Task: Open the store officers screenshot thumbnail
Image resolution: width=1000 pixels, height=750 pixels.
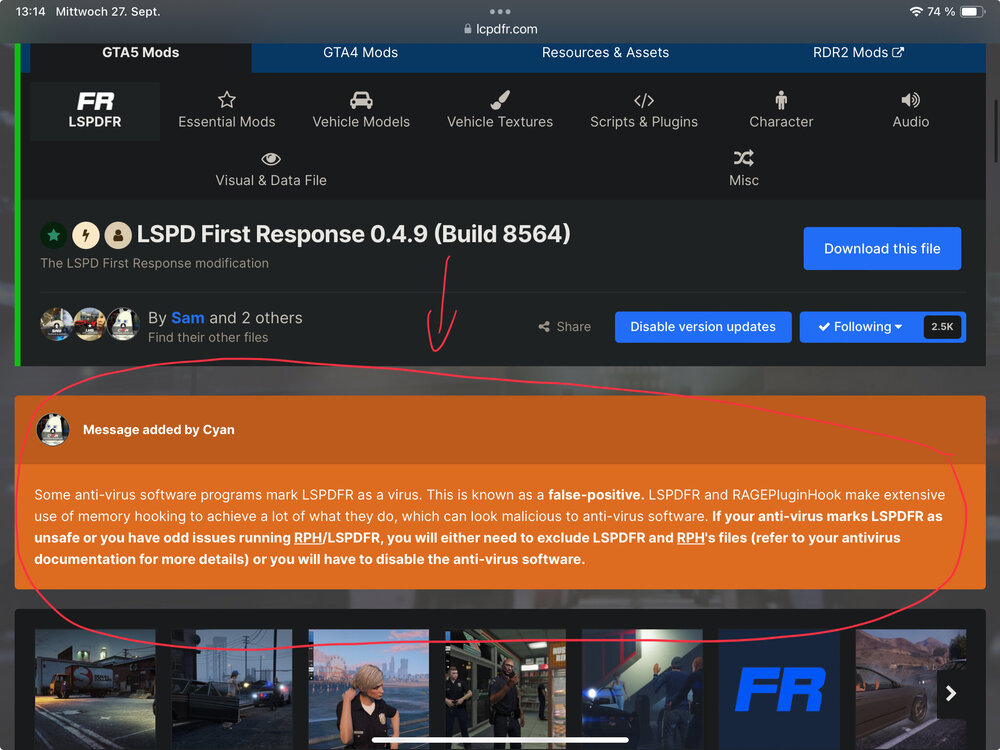Action: pyautogui.click(x=505, y=689)
